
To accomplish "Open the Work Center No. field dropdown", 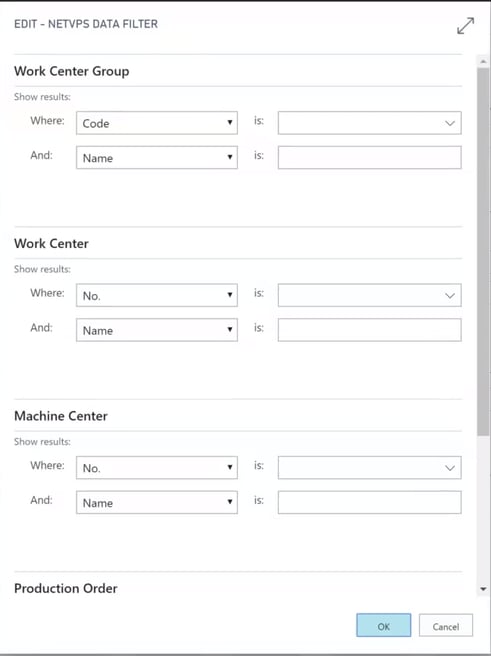I will pos(157,295).
